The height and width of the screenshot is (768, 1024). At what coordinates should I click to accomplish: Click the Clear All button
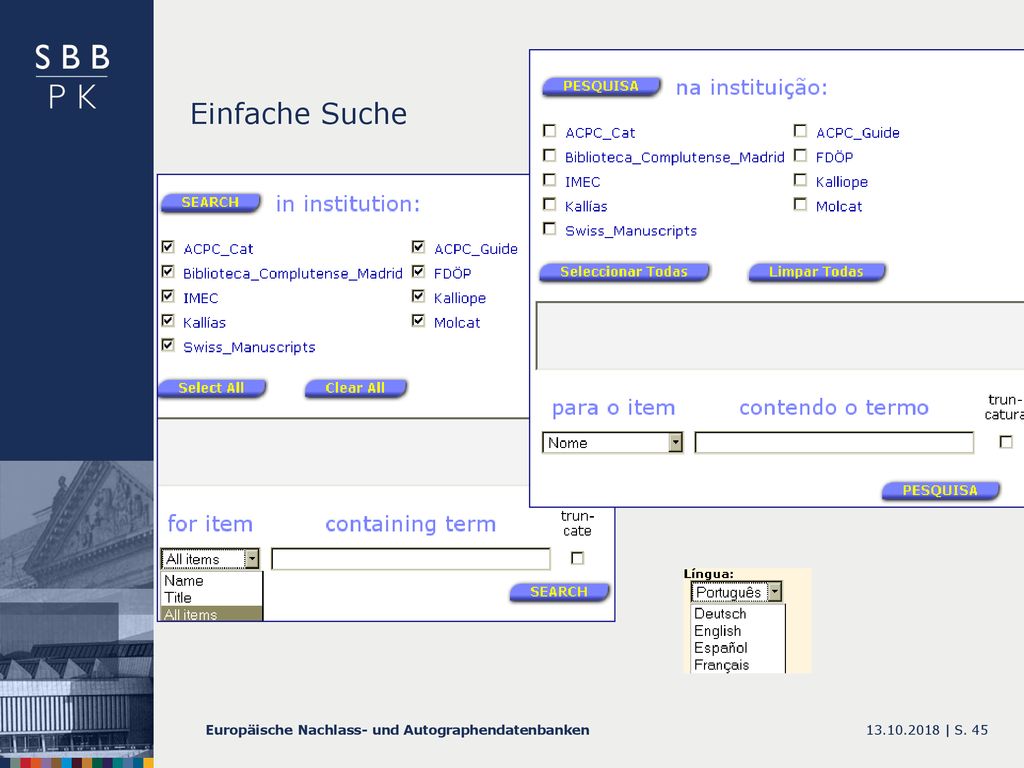click(356, 388)
